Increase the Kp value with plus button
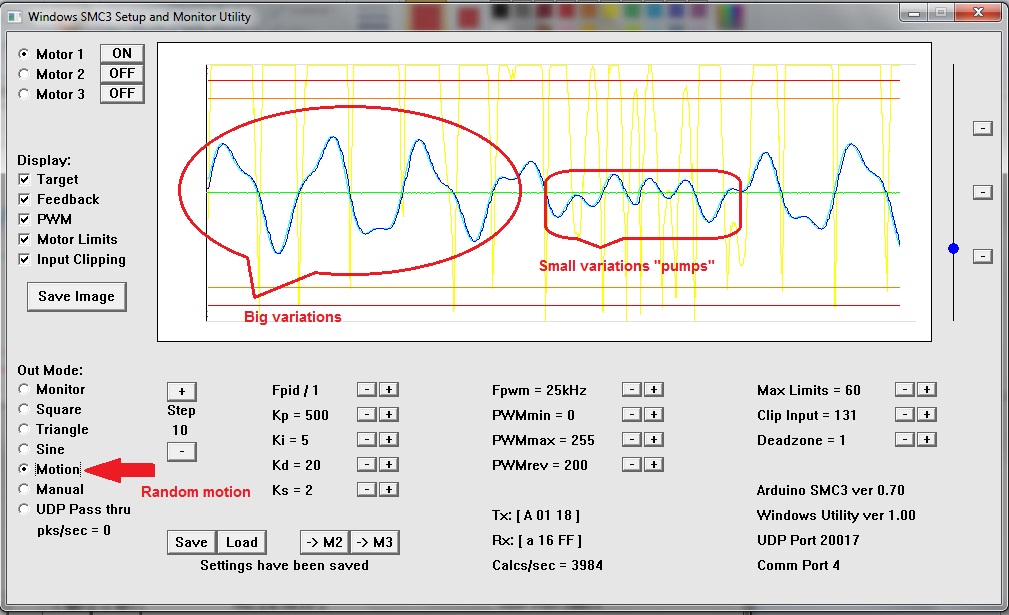1009x615 pixels. point(389,415)
